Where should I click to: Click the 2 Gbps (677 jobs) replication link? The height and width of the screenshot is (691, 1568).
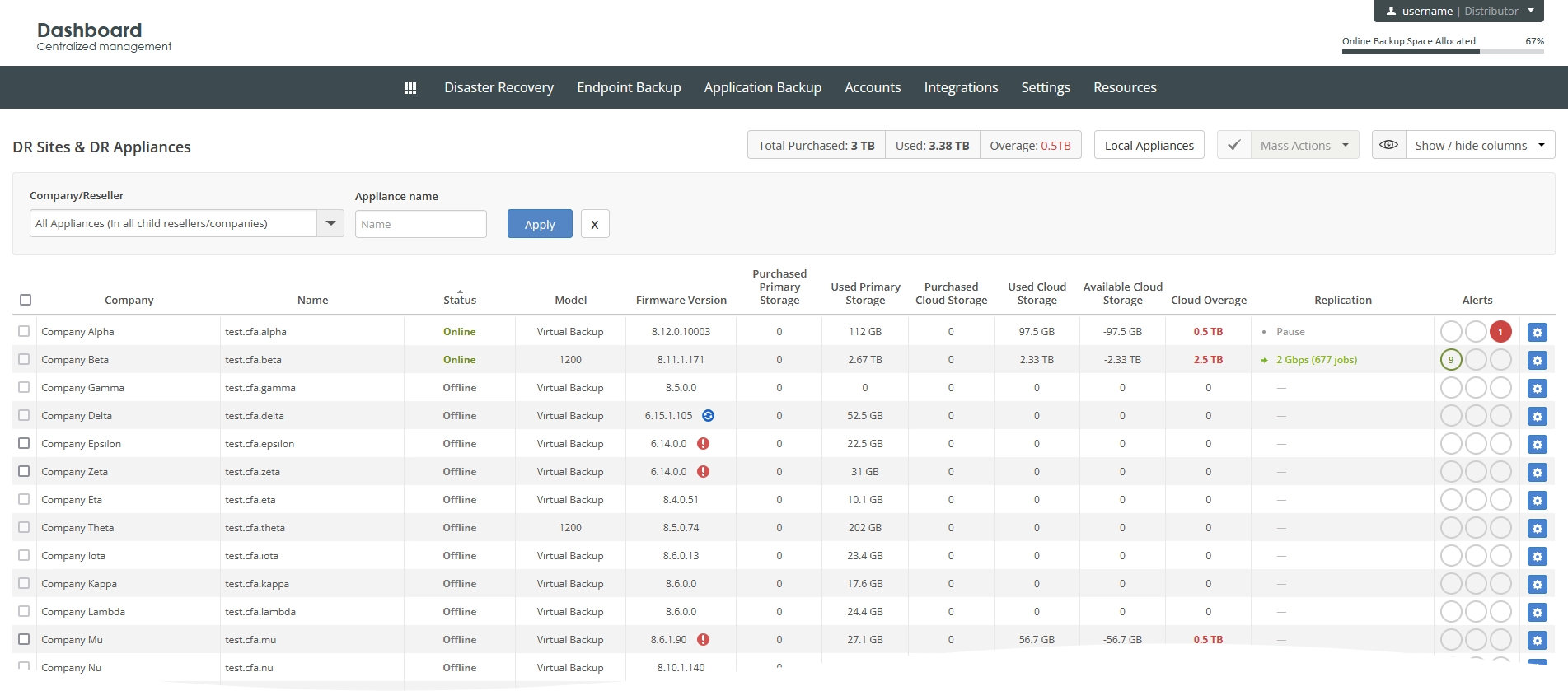(1316, 360)
